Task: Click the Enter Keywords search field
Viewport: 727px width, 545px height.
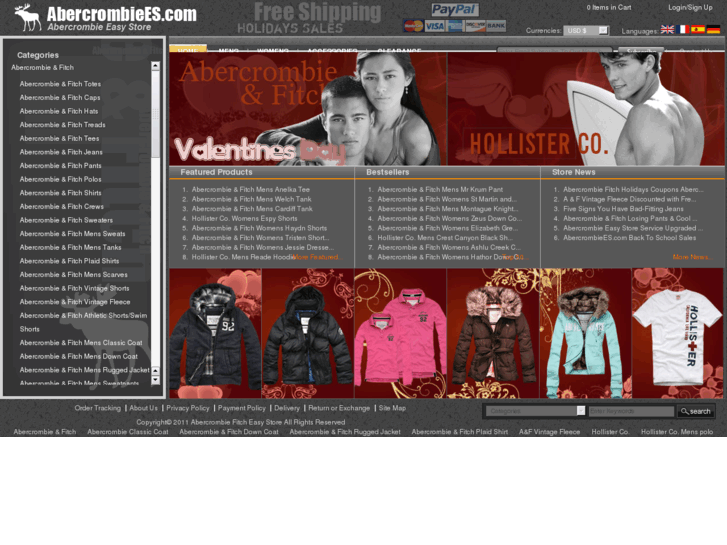Action: (631, 411)
